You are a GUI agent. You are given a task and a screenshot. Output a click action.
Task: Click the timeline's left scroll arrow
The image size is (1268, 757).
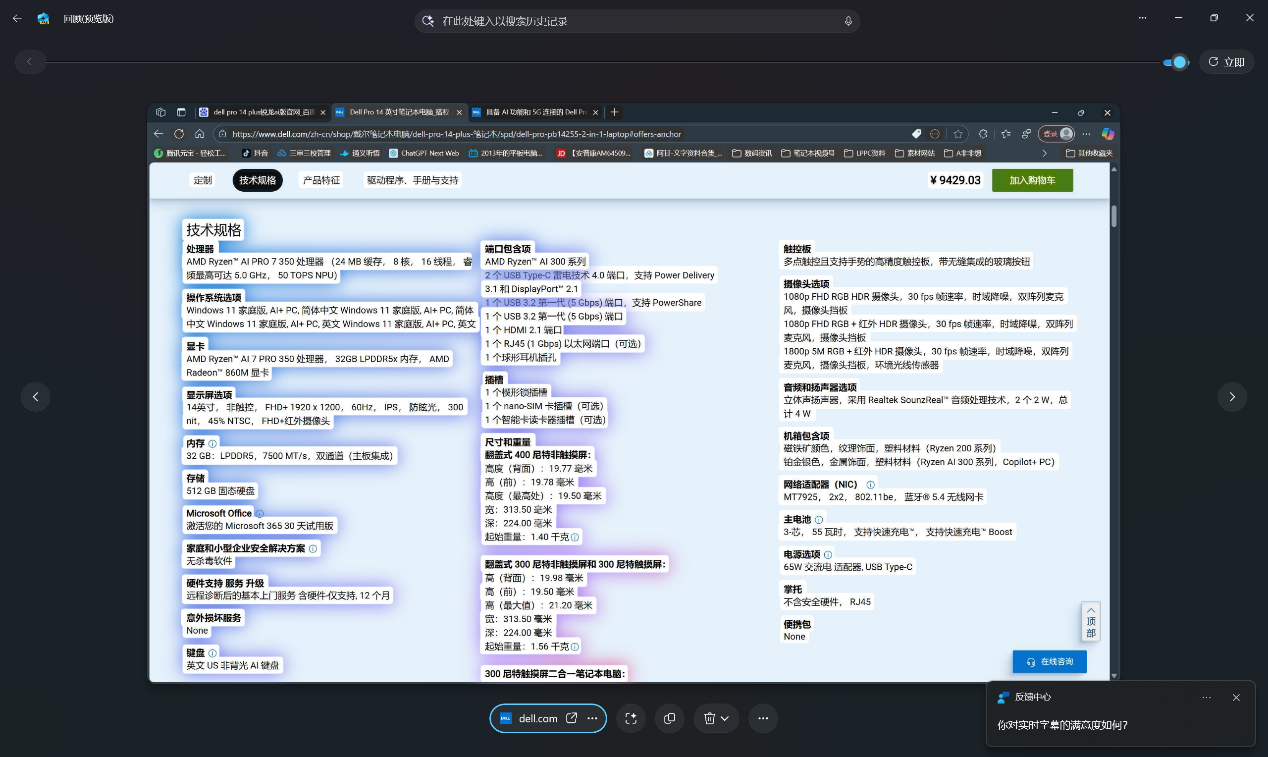(30, 62)
